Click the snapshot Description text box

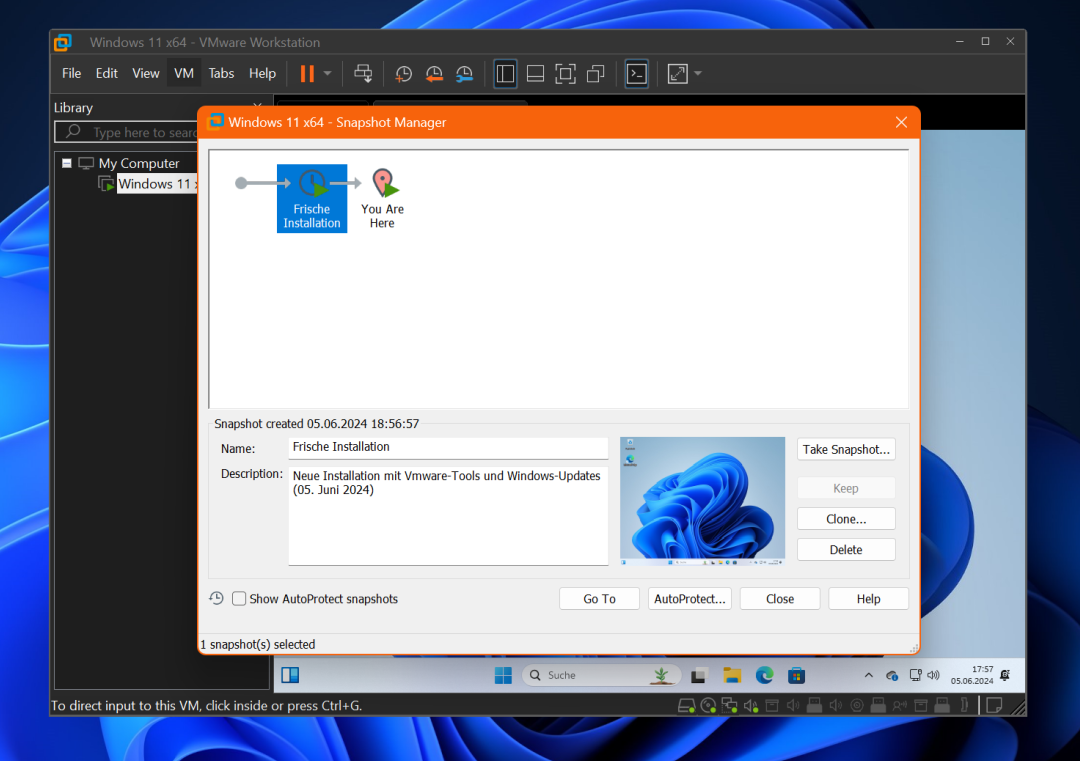pyautogui.click(x=448, y=516)
